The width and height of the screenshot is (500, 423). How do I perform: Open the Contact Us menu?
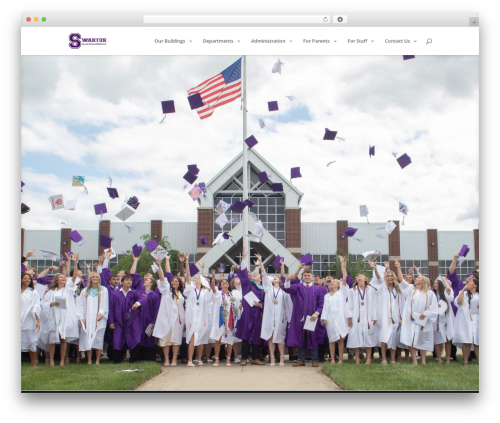click(397, 41)
